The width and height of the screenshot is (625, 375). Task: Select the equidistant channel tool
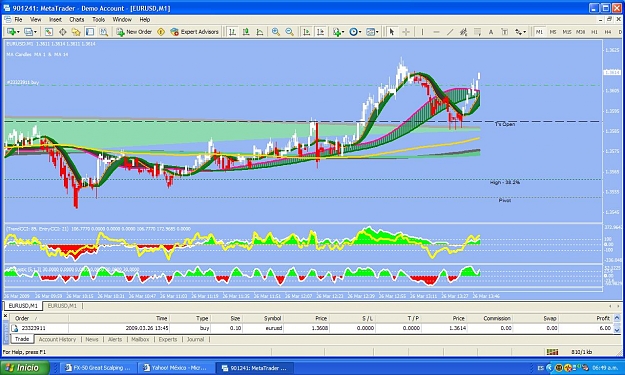coord(463,32)
